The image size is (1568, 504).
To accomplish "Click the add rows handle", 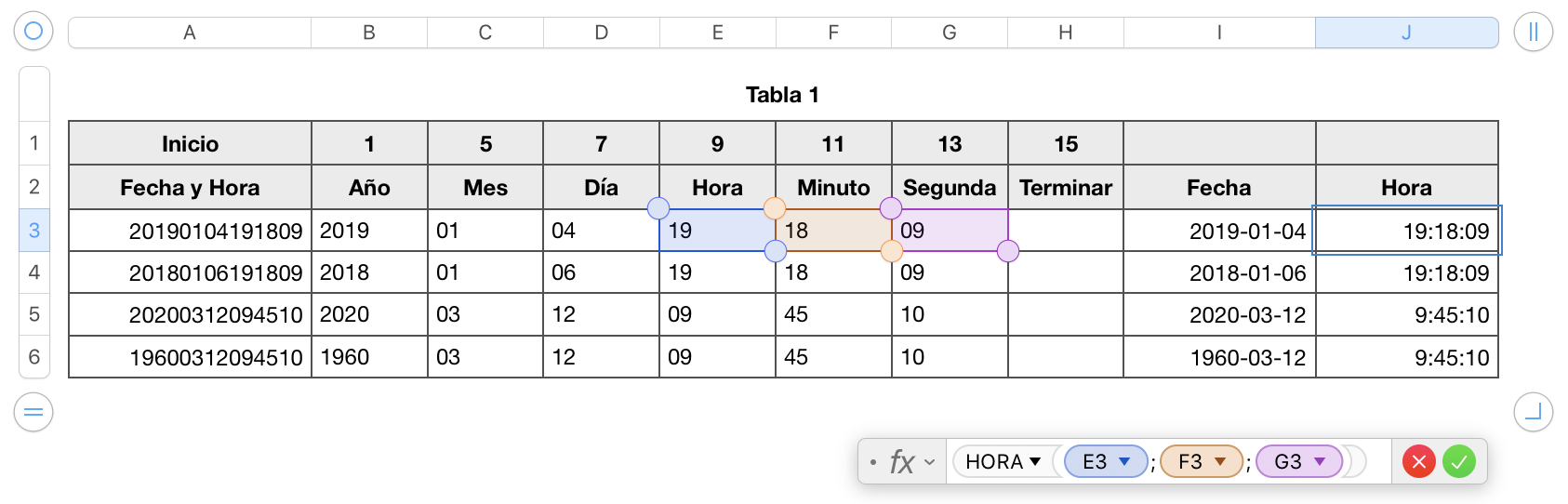I will [33, 412].
